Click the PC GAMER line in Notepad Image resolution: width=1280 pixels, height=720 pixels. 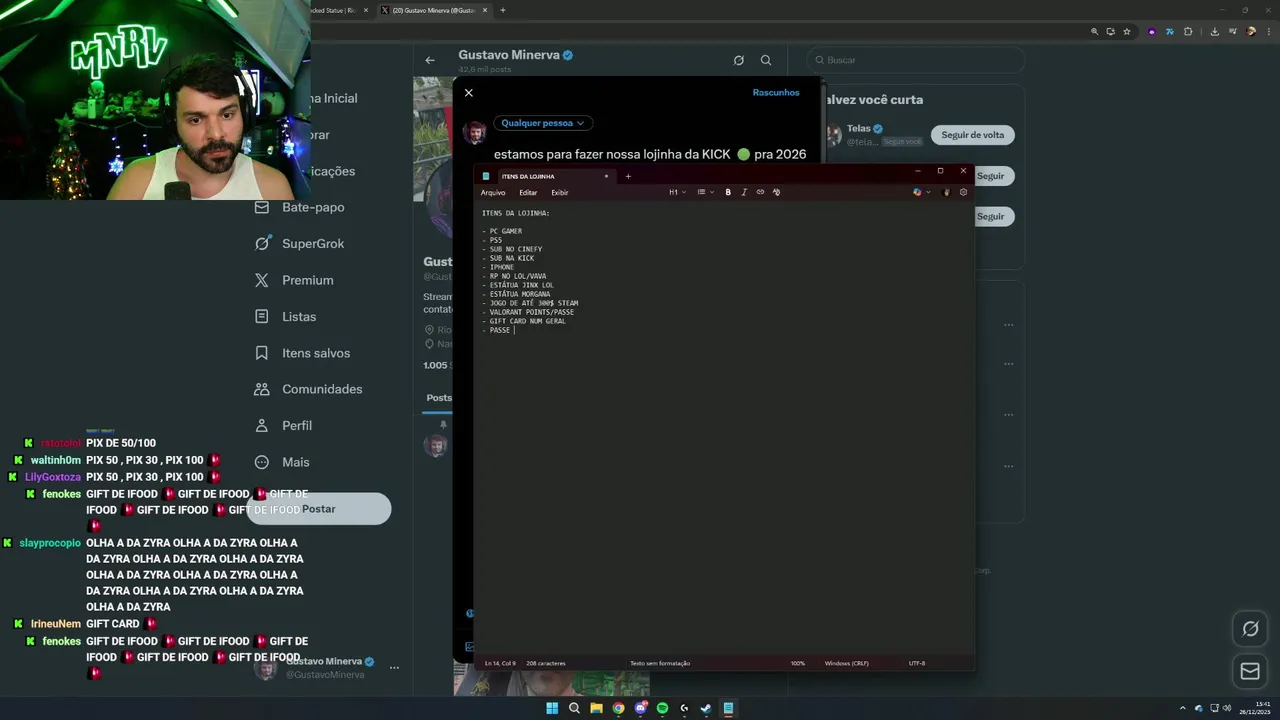click(x=502, y=231)
